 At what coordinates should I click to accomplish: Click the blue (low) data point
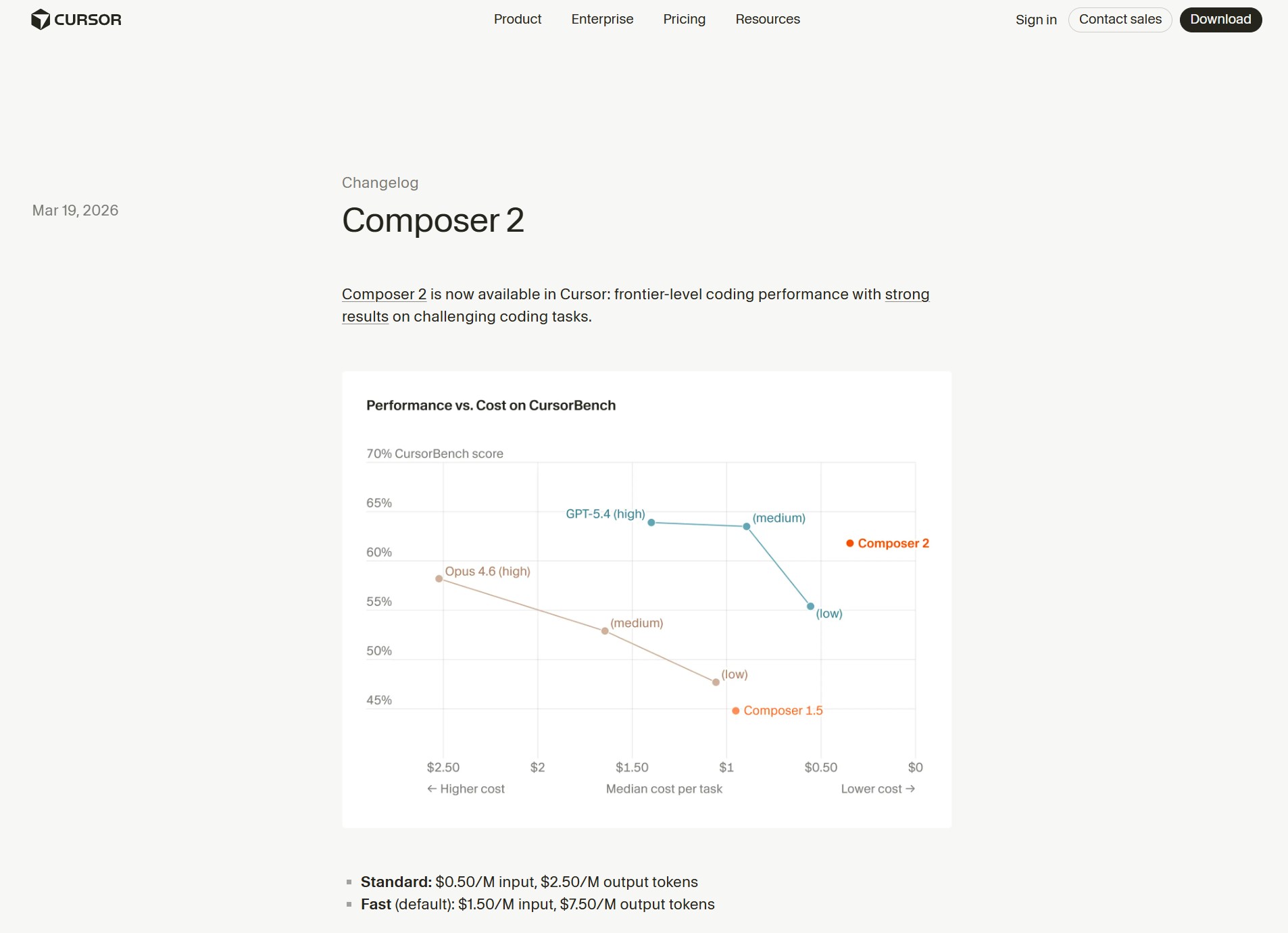click(810, 606)
